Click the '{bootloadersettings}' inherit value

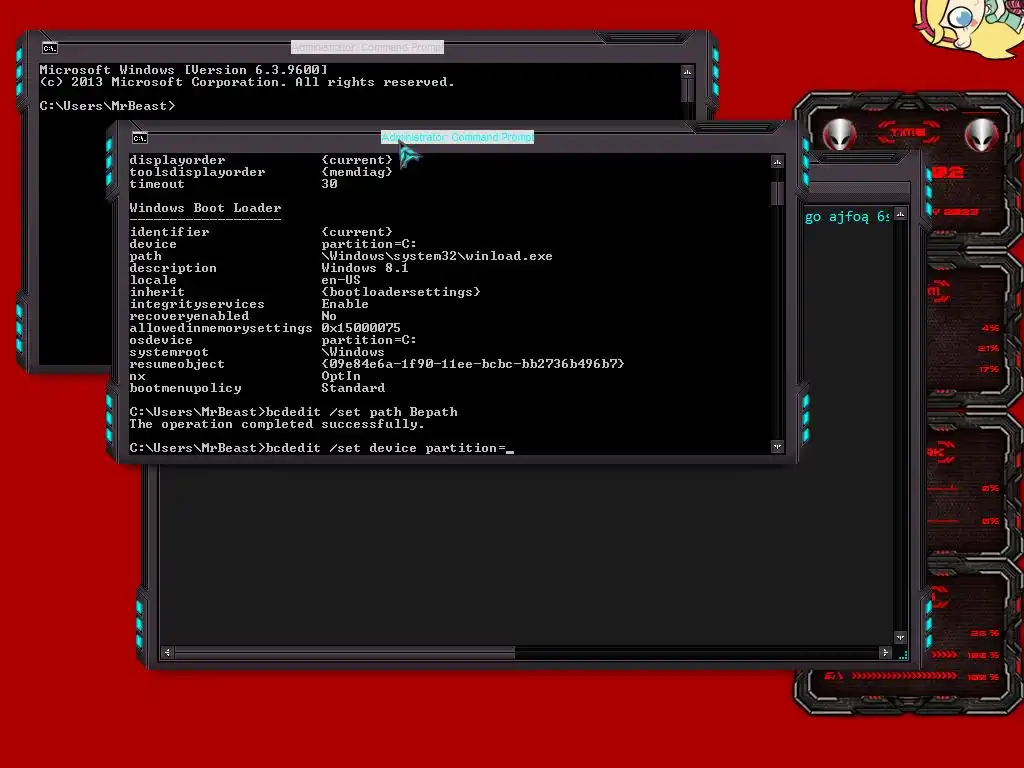pos(401,292)
